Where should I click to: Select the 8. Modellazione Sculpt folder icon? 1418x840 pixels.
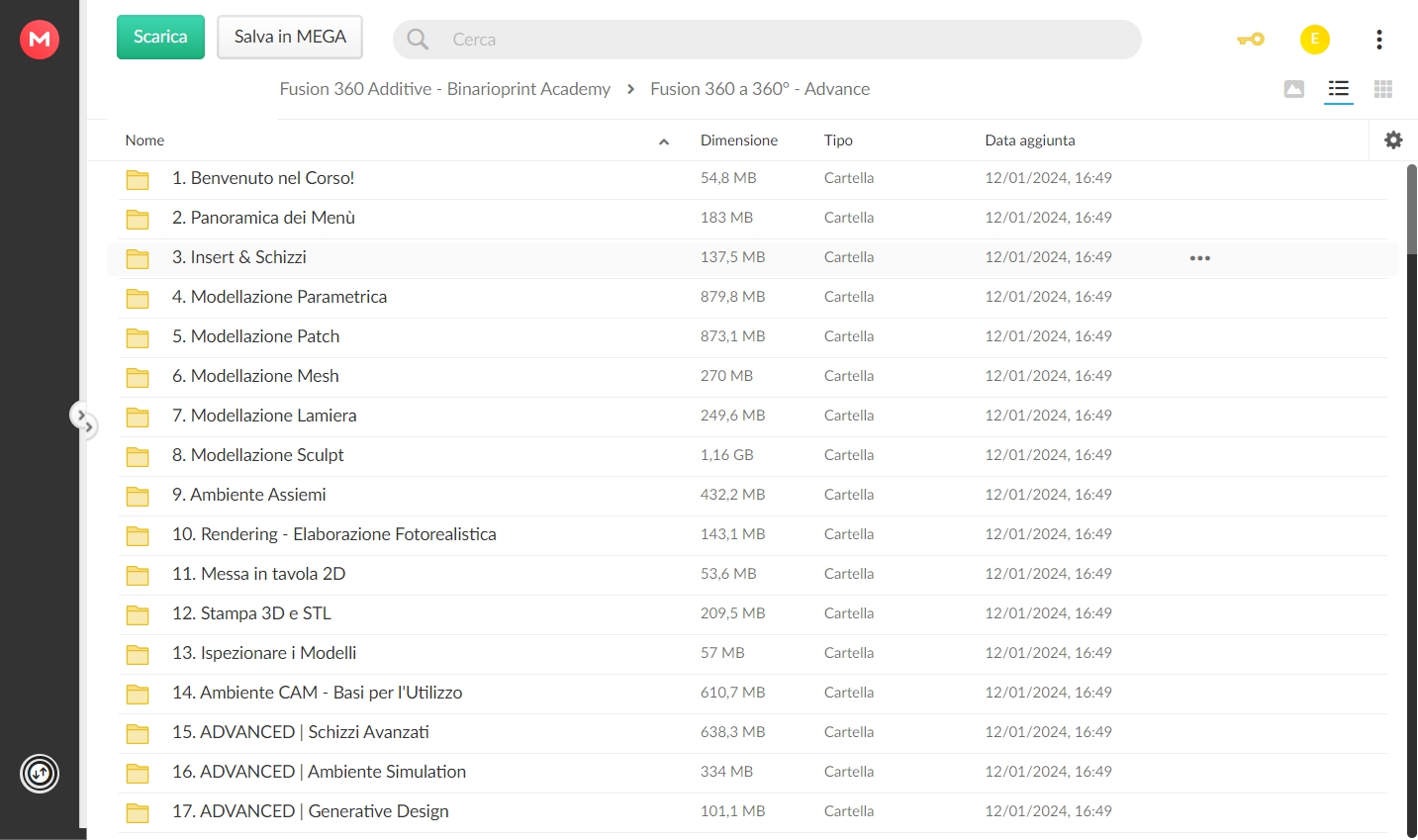pyautogui.click(x=138, y=456)
